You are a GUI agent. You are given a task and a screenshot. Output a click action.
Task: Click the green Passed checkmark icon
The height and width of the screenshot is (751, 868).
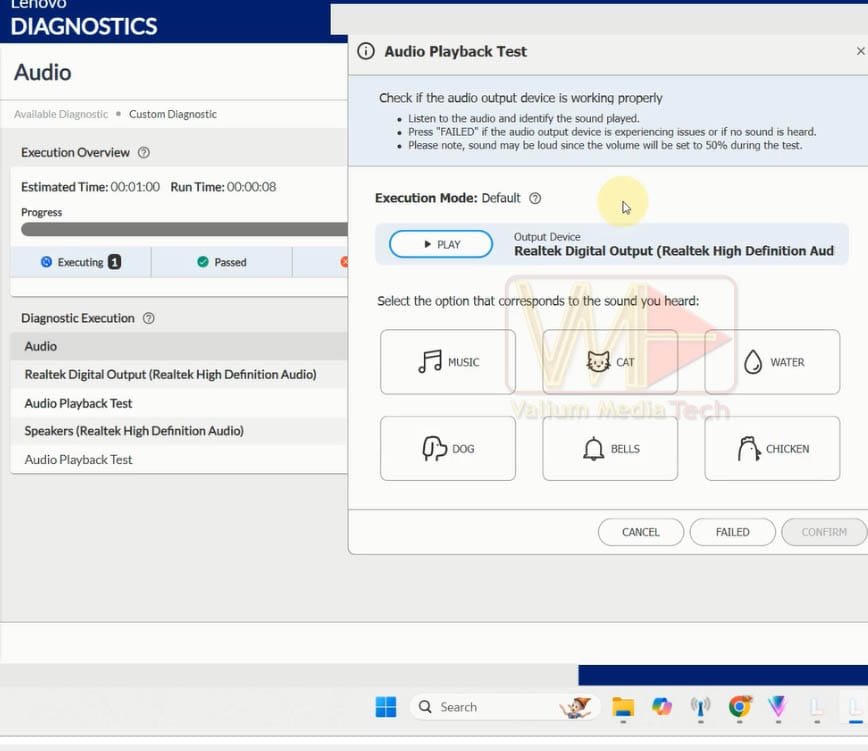coord(203,262)
